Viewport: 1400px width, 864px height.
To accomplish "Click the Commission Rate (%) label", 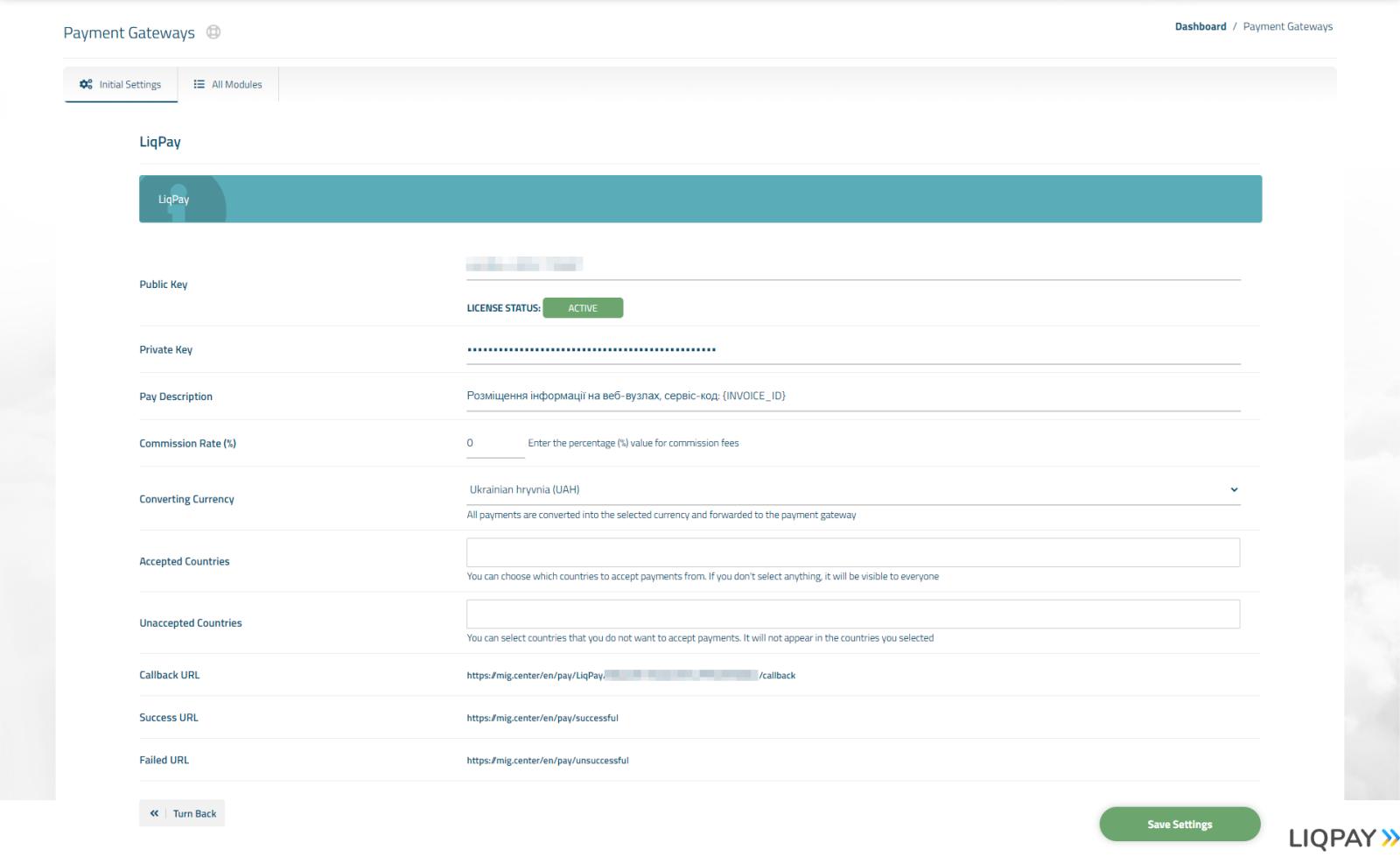I will (187, 444).
